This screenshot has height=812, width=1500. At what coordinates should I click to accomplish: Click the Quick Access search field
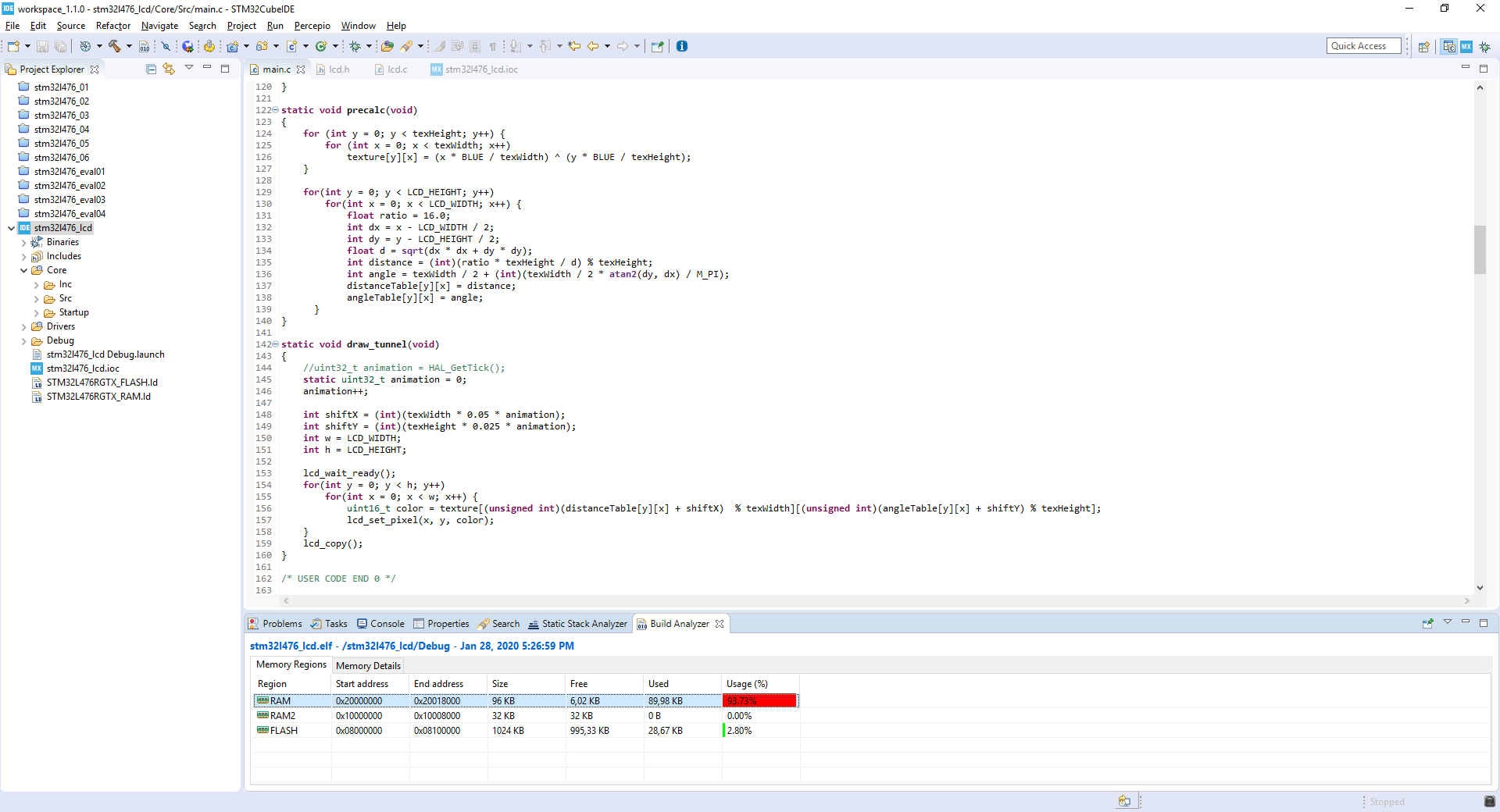pos(1363,46)
